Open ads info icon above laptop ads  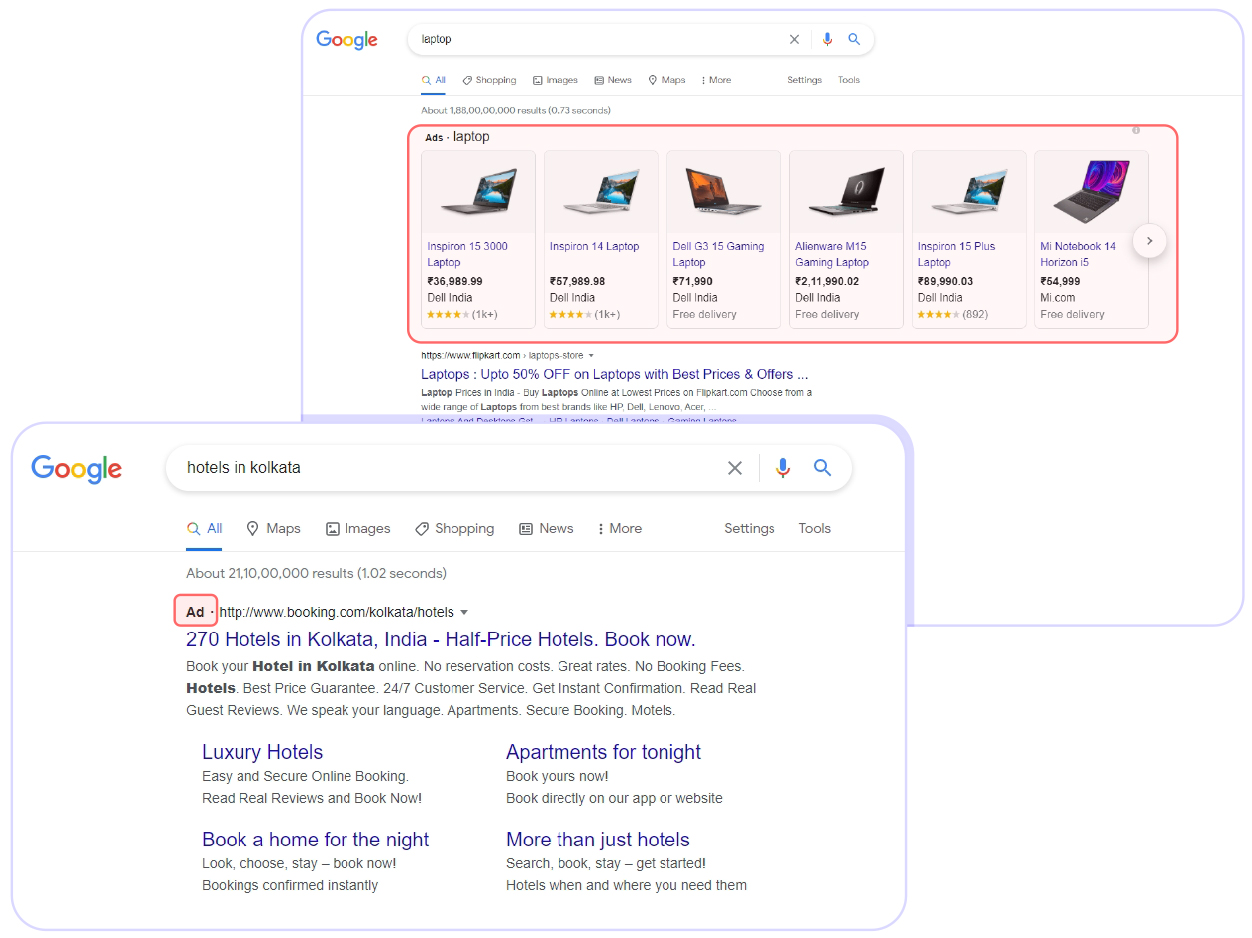(x=1136, y=130)
